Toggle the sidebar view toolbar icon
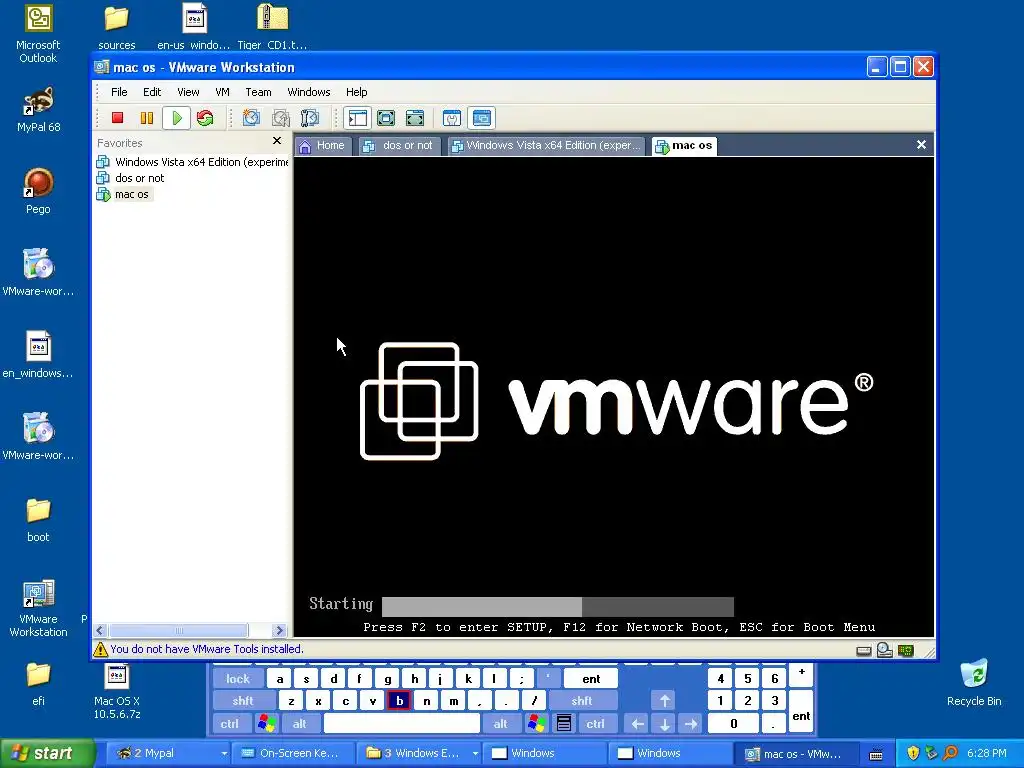The image size is (1024, 768). tap(358, 118)
